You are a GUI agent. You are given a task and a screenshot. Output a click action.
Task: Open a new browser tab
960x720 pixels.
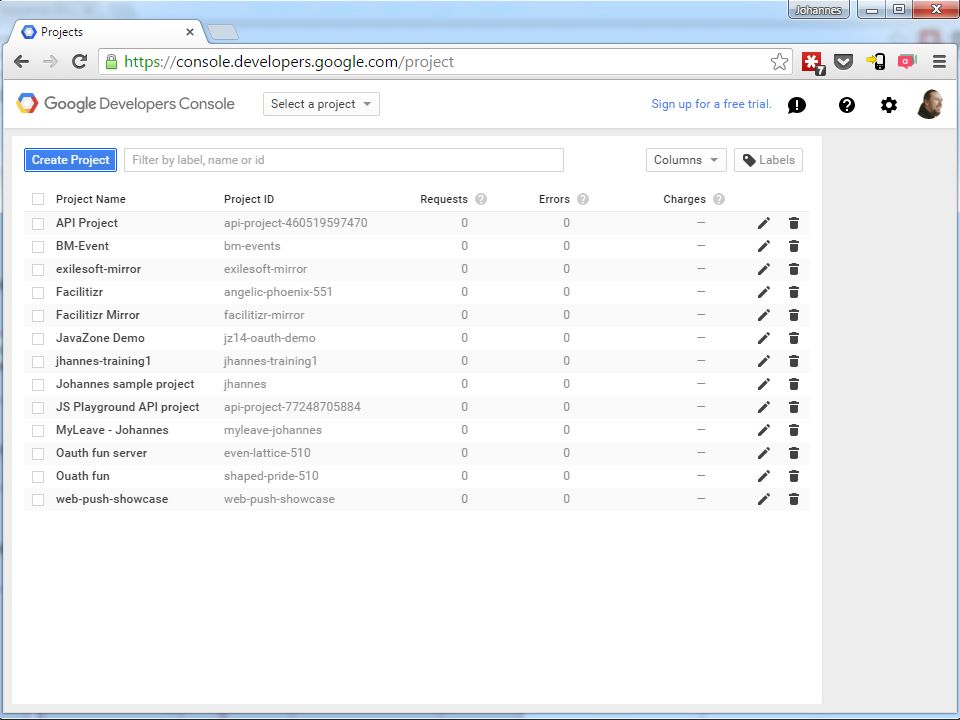point(223,32)
